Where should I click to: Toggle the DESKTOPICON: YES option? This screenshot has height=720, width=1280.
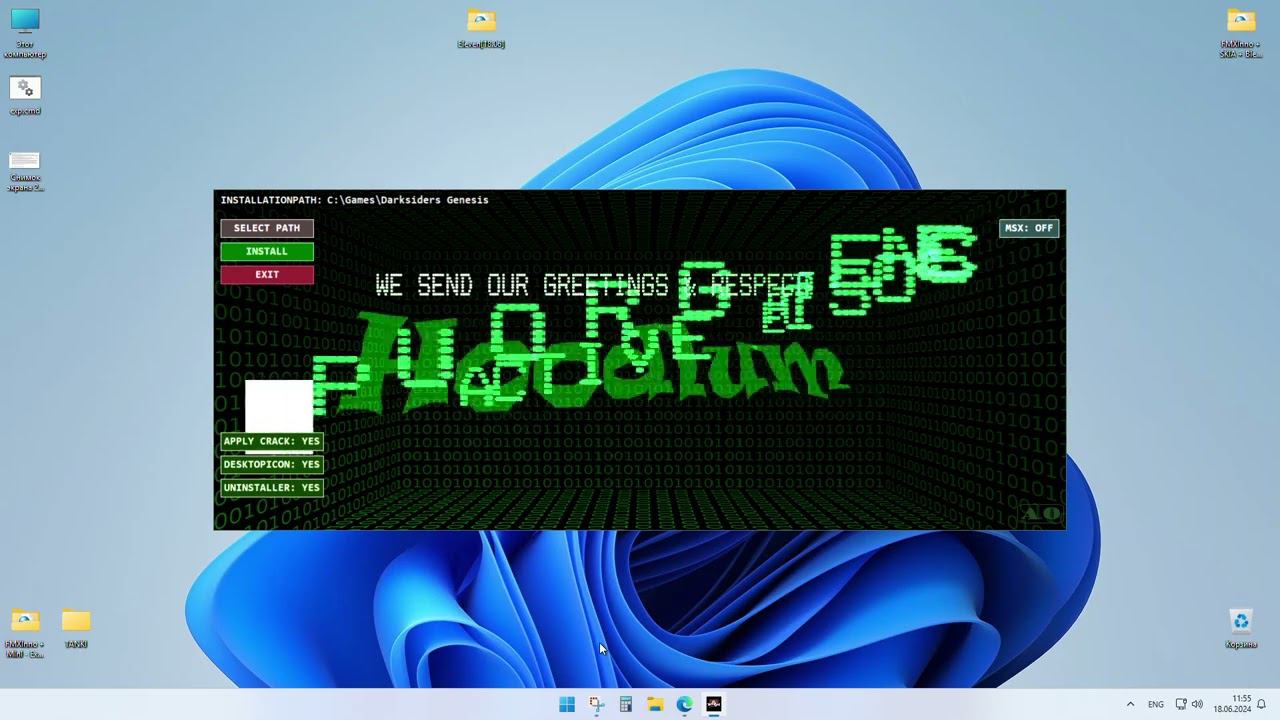(x=272, y=464)
